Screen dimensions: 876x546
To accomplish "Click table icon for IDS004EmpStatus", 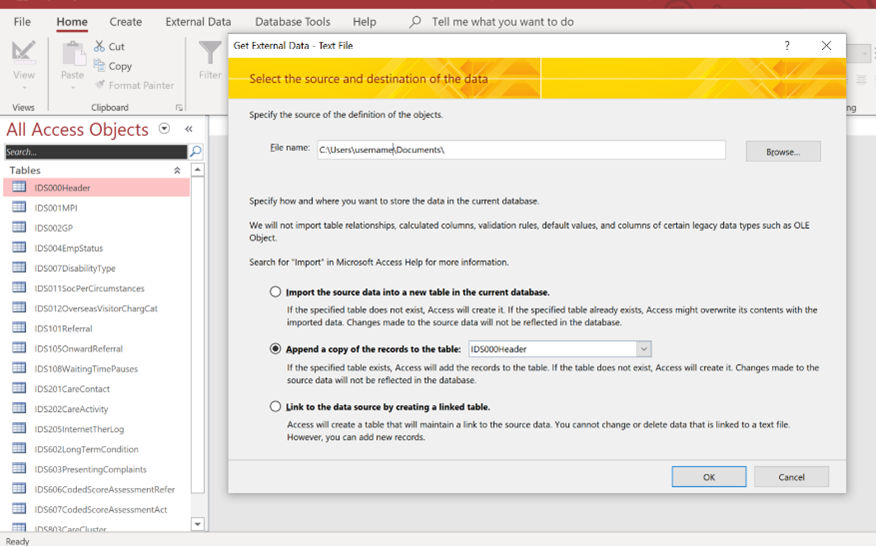I will click(19, 248).
